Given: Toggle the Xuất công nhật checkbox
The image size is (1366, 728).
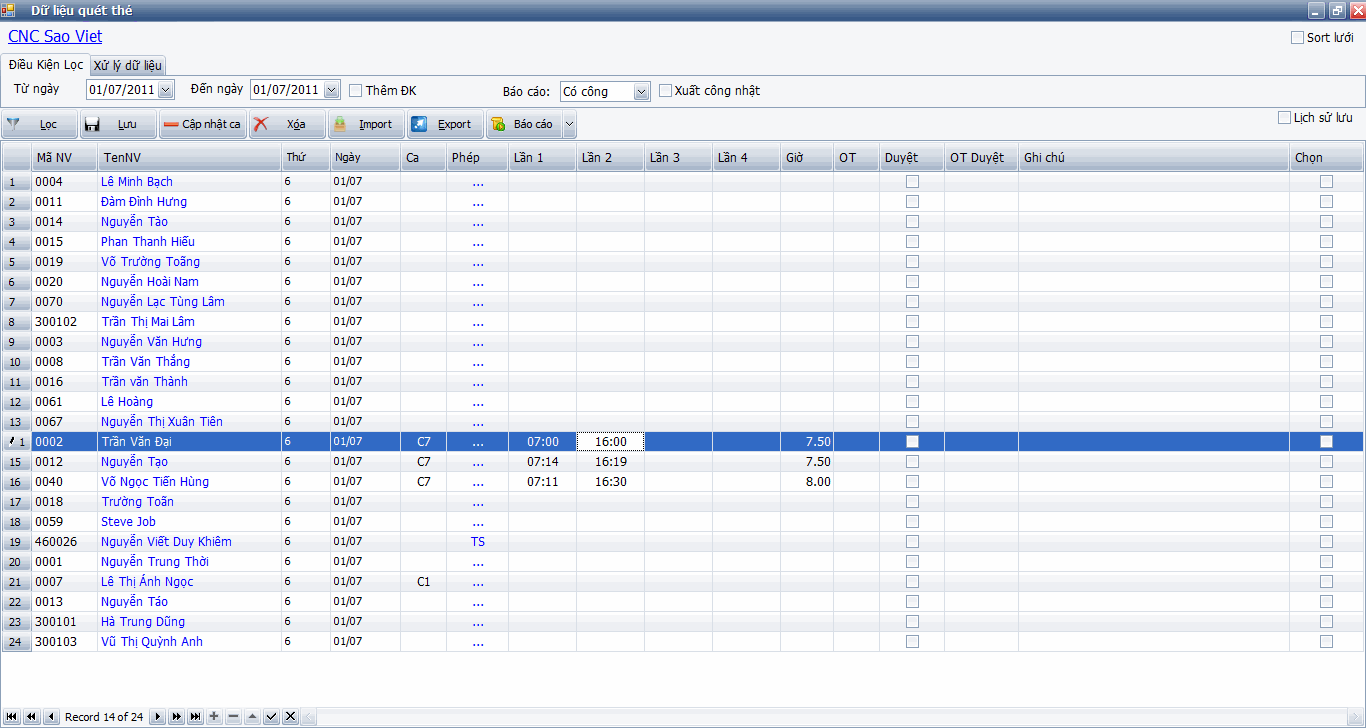Looking at the screenshot, I should 666,91.
